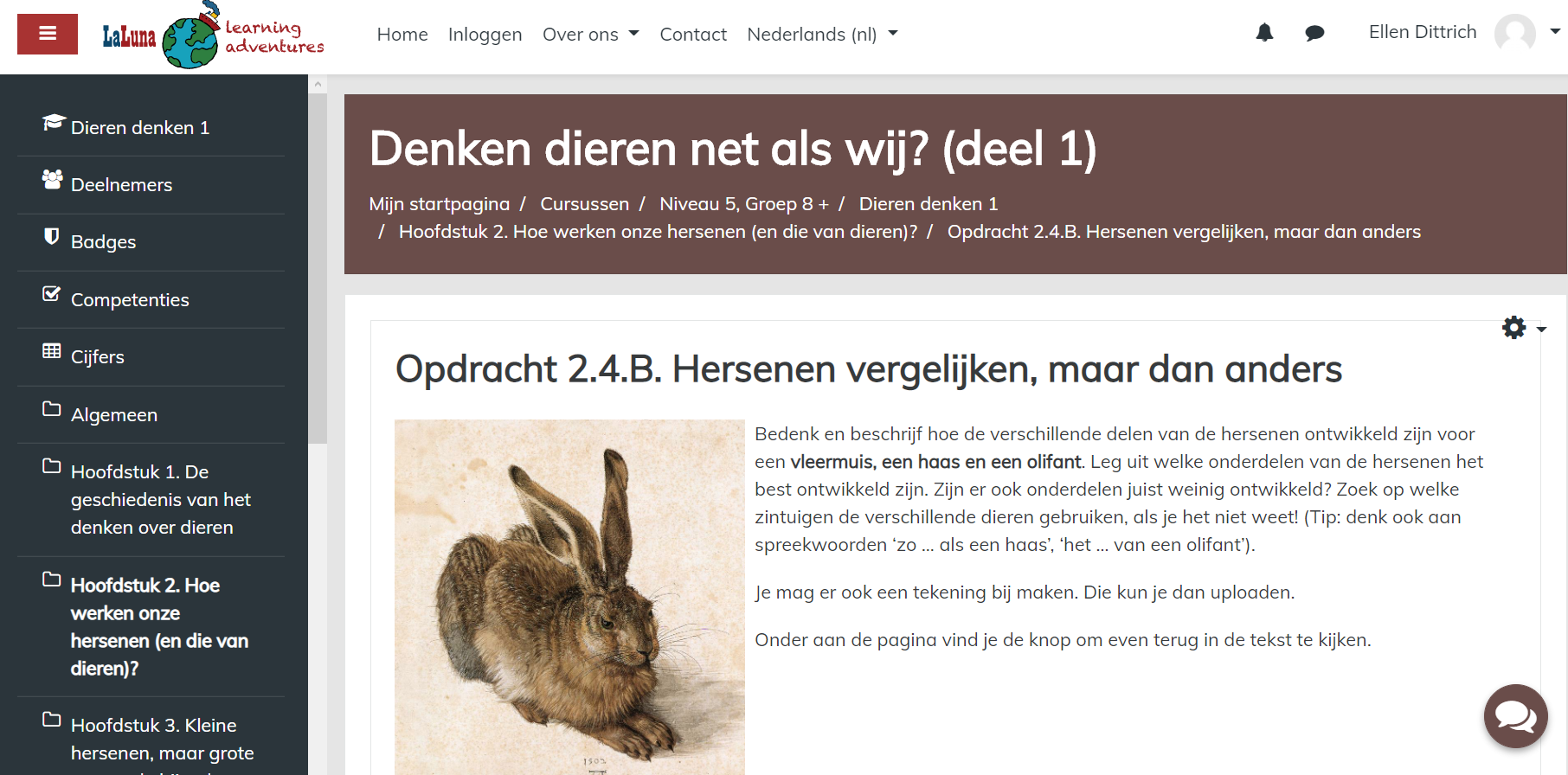1568x775 pixels.
Task: Click the Hoofdstuk 2 folder icon
Action: tap(52, 579)
